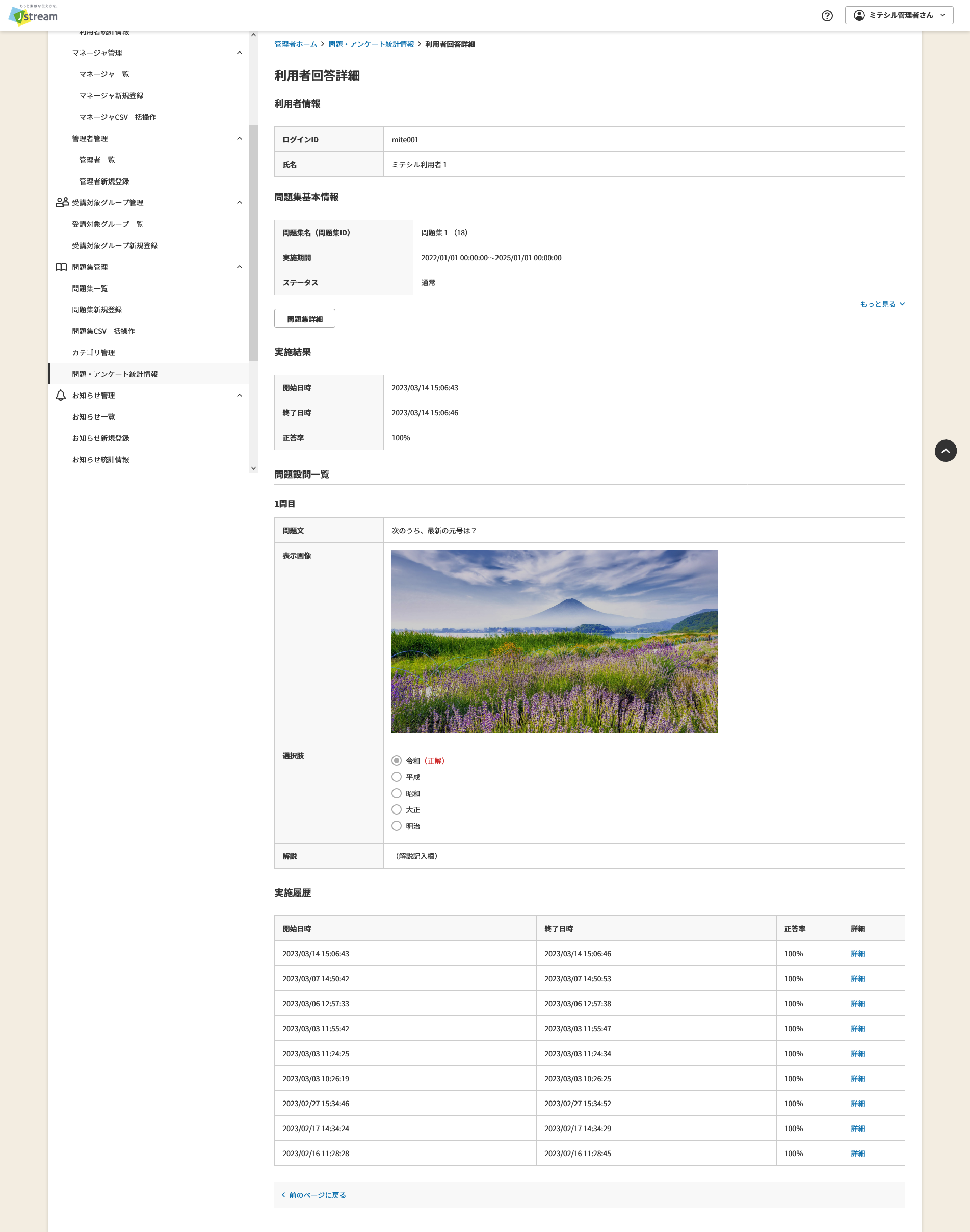
Task: Open 詳細 for 2023/03/14 15:06:43 row
Action: (857, 954)
